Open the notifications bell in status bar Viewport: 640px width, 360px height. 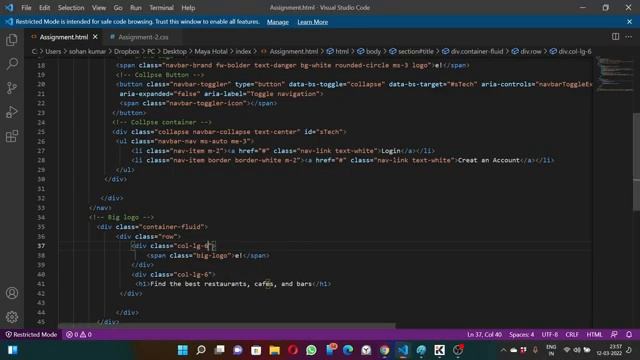point(629,334)
